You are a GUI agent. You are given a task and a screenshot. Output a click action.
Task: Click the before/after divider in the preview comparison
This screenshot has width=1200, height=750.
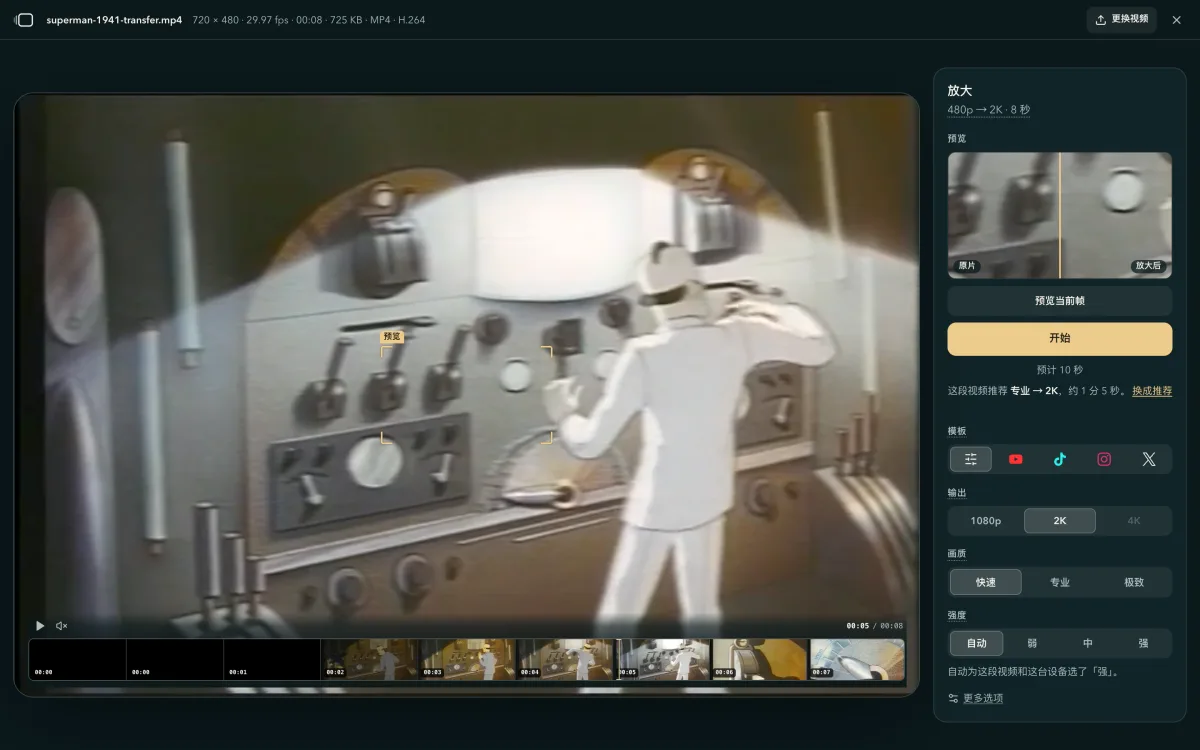click(1060, 215)
